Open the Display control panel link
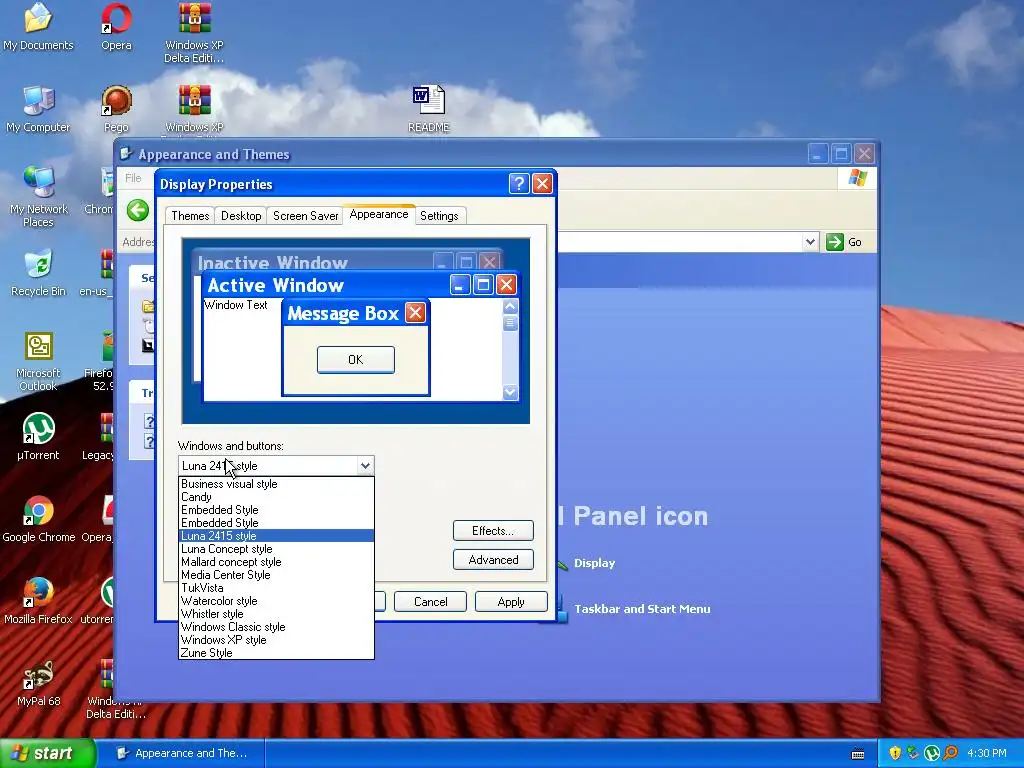 (x=594, y=563)
